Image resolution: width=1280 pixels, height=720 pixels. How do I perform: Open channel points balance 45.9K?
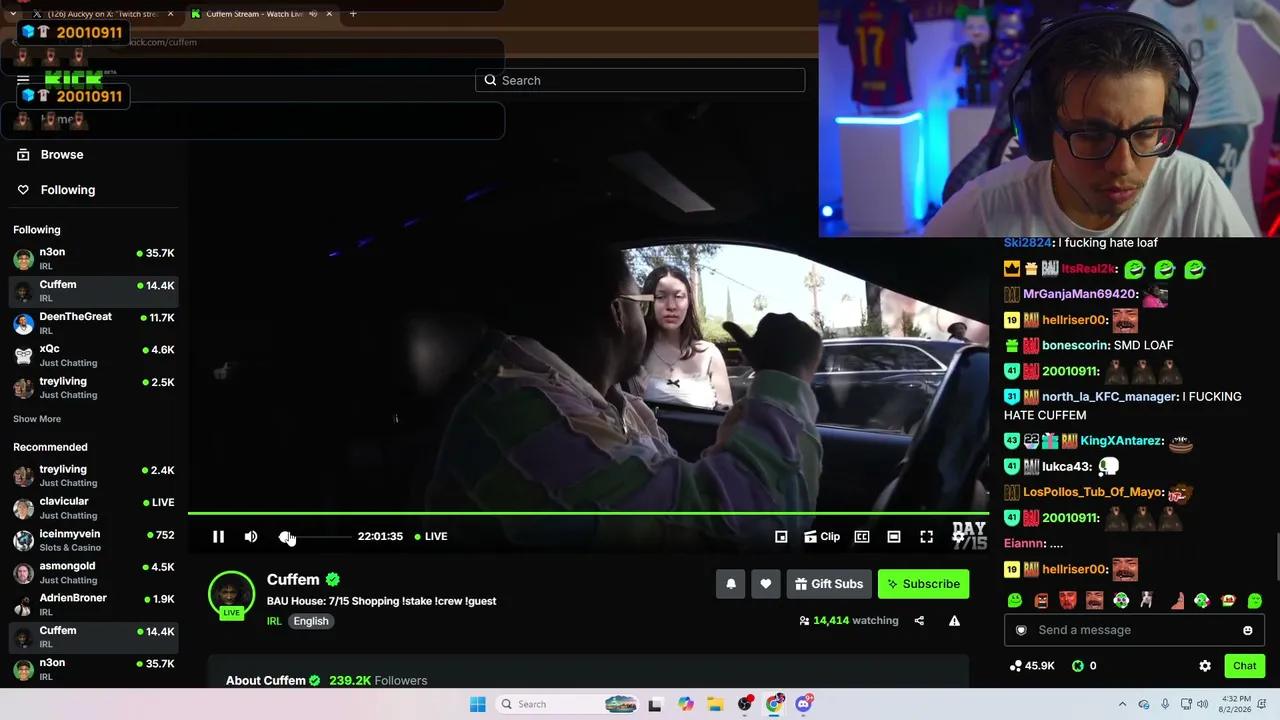tap(1032, 666)
